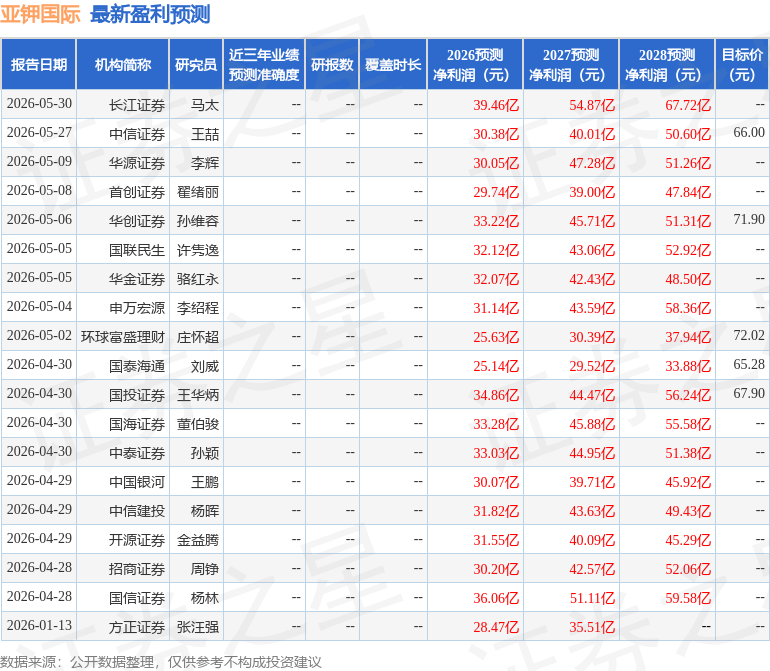The height and width of the screenshot is (671, 770).
Task: Click the 近三年业绩预测准确度 column header
Action: pyautogui.click(x=264, y=64)
